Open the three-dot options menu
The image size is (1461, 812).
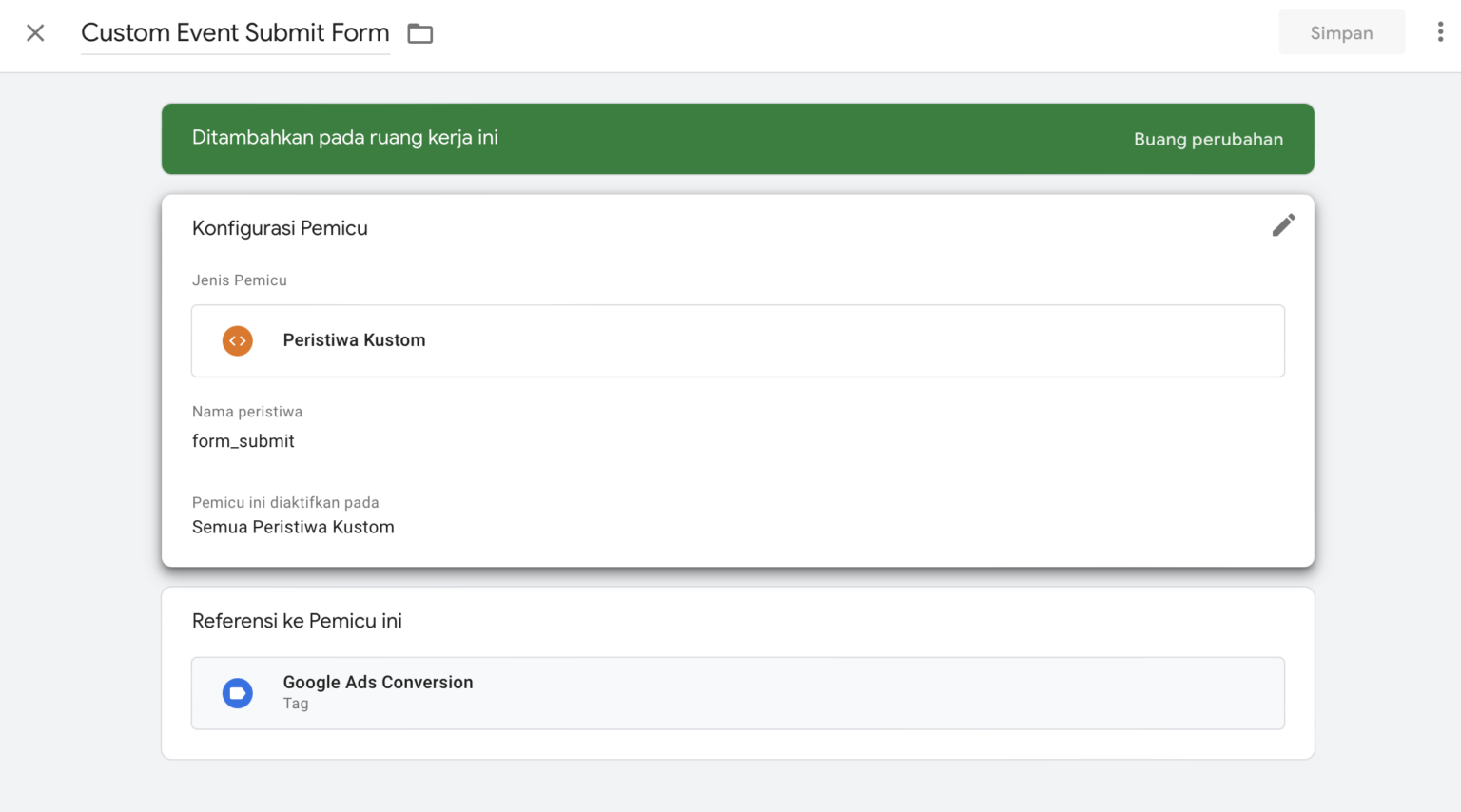tap(1442, 31)
